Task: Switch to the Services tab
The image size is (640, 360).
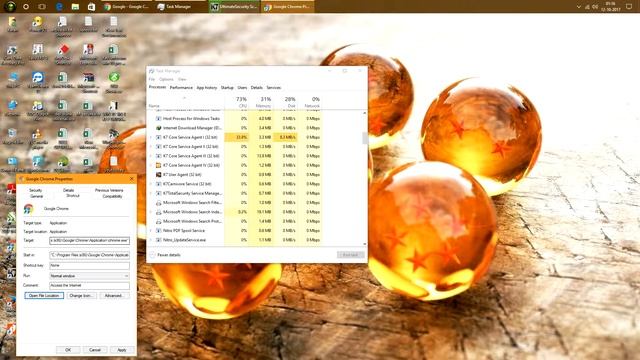Action: pos(273,88)
